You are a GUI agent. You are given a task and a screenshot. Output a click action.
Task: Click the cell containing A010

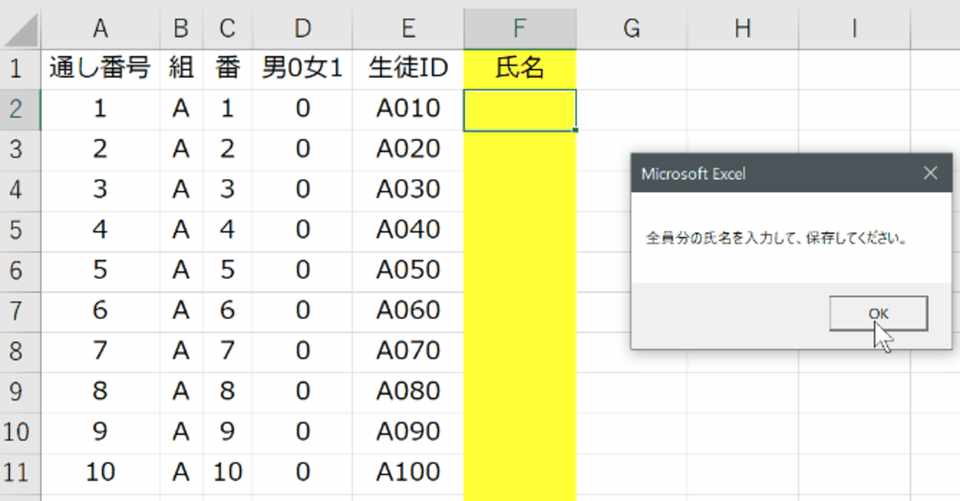pyautogui.click(x=408, y=110)
